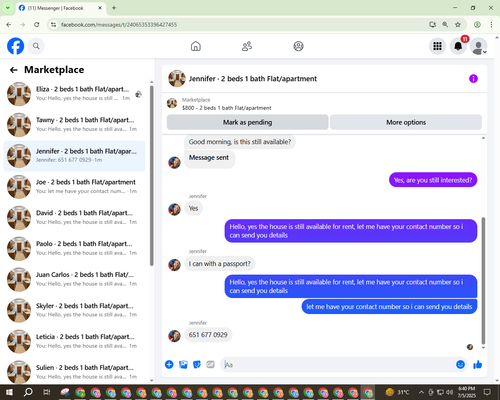The width and height of the screenshot is (500, 400).
Task: Choose a sticker from composer
Action: [x=197, y=365]
